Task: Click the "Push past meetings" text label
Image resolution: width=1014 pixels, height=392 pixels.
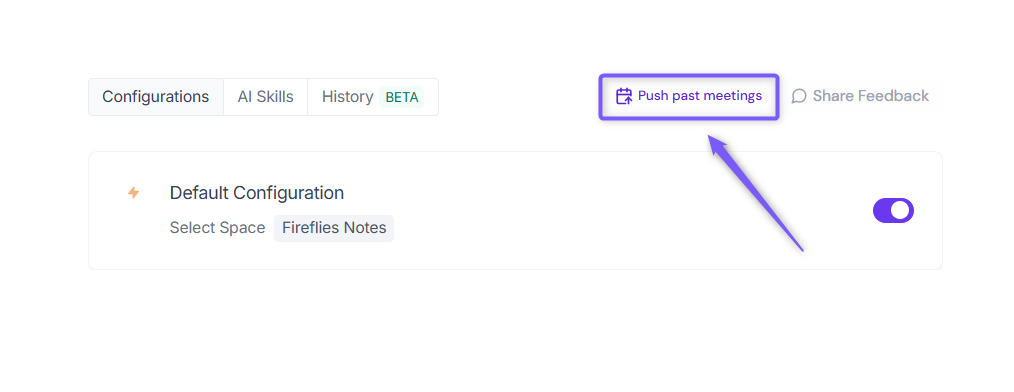Action: click(x=700, y=96)
